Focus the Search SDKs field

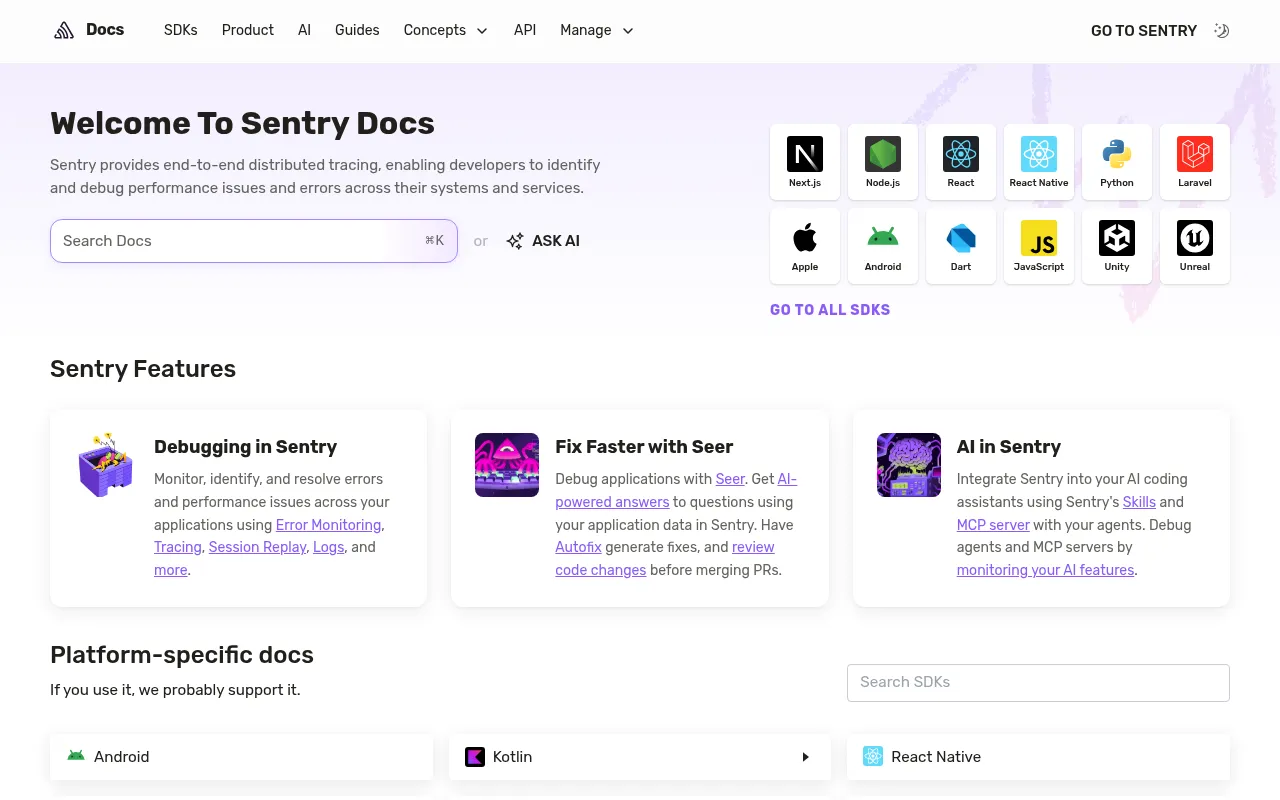(x=1038, y=683)
